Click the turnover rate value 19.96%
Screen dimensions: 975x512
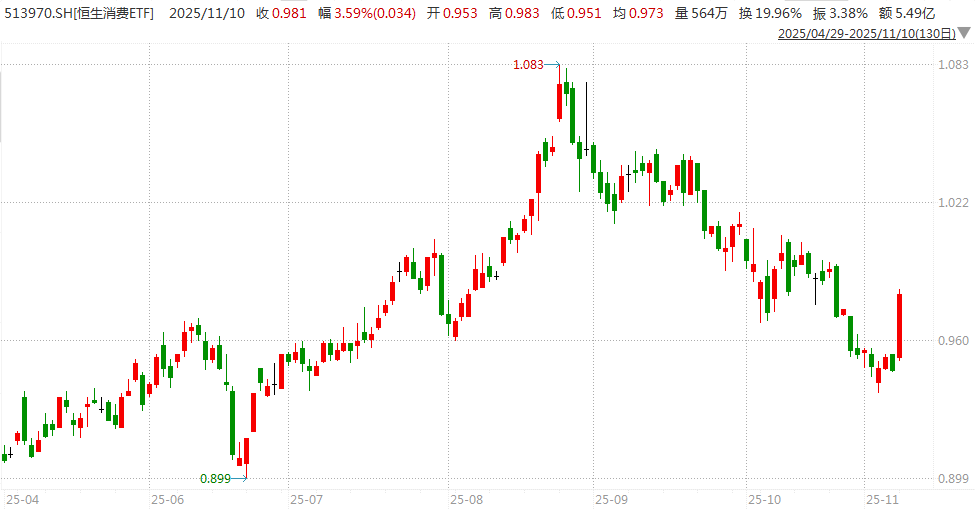[x=778, y=13]
